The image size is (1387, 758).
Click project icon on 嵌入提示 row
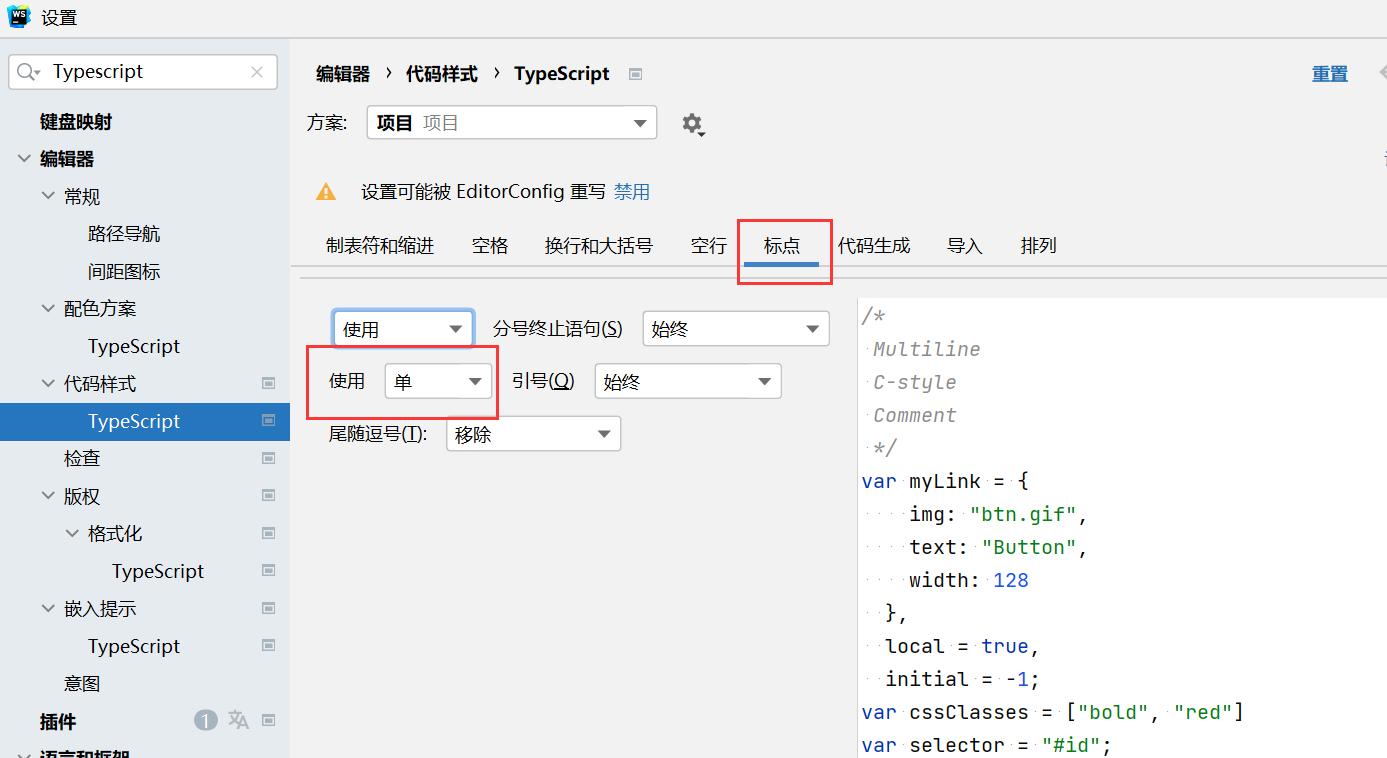[x=268, y=608]
